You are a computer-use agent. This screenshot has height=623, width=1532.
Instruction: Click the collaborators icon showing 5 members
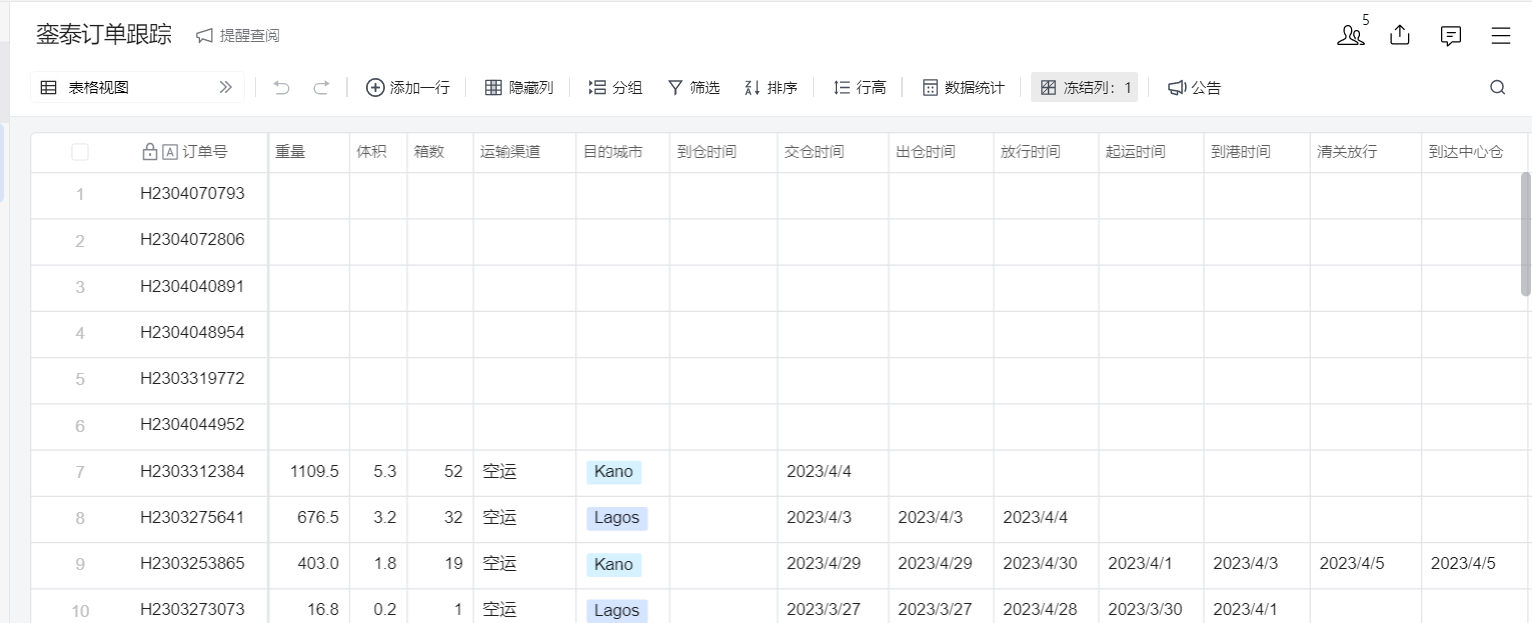(1350, 35)
